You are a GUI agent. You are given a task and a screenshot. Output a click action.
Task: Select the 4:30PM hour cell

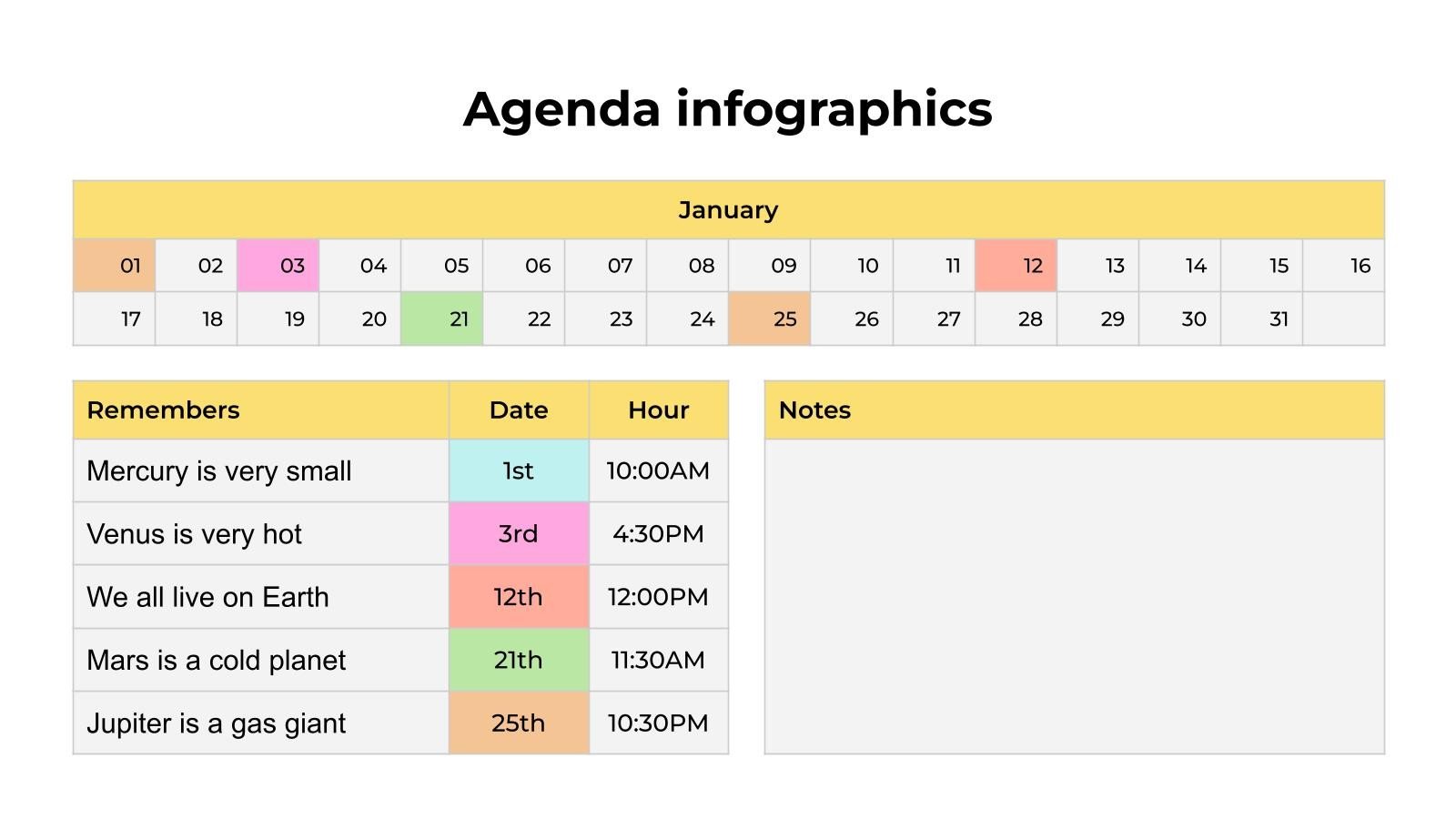pos(659,534)
